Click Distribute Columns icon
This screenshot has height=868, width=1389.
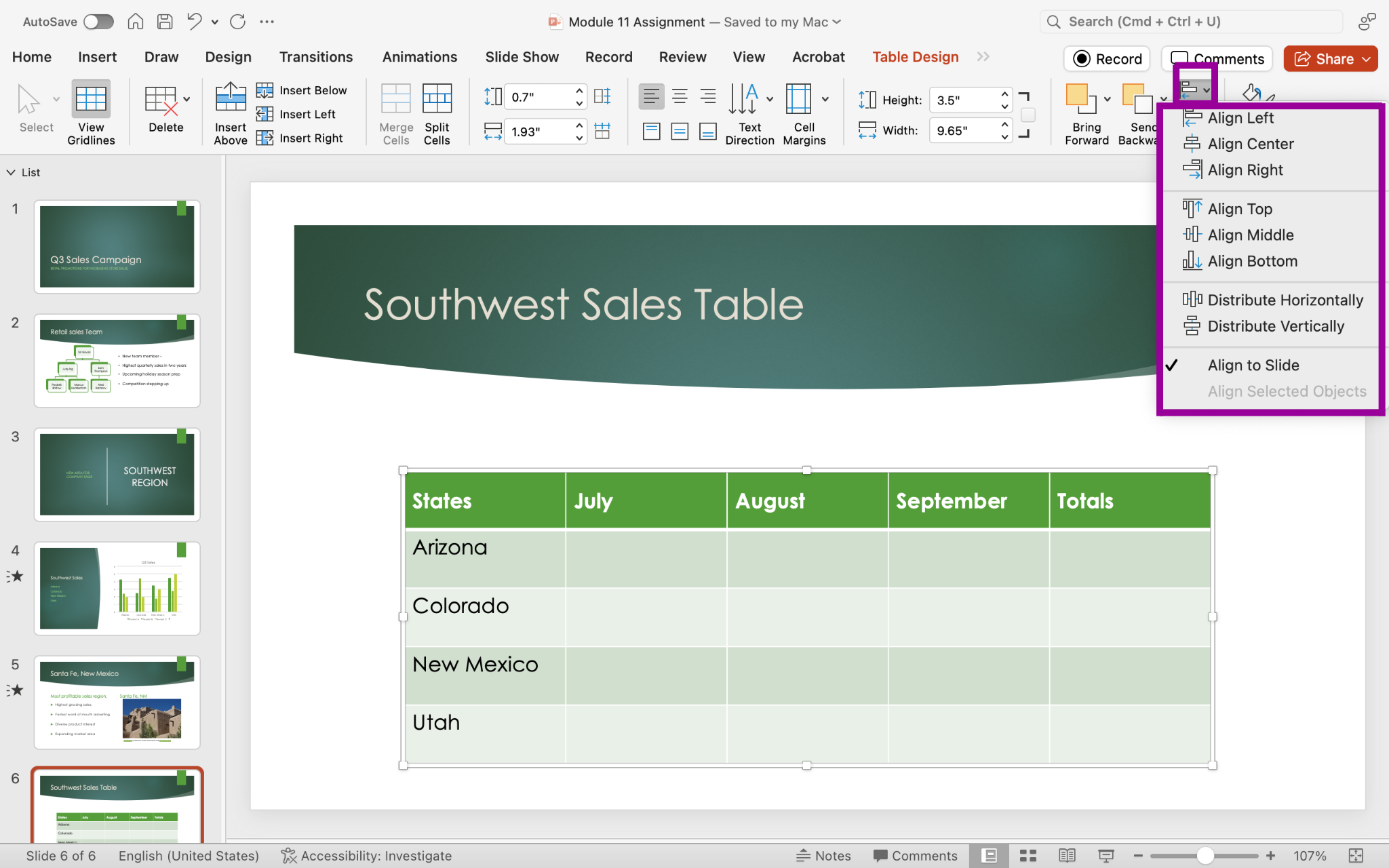pos(602,131)
